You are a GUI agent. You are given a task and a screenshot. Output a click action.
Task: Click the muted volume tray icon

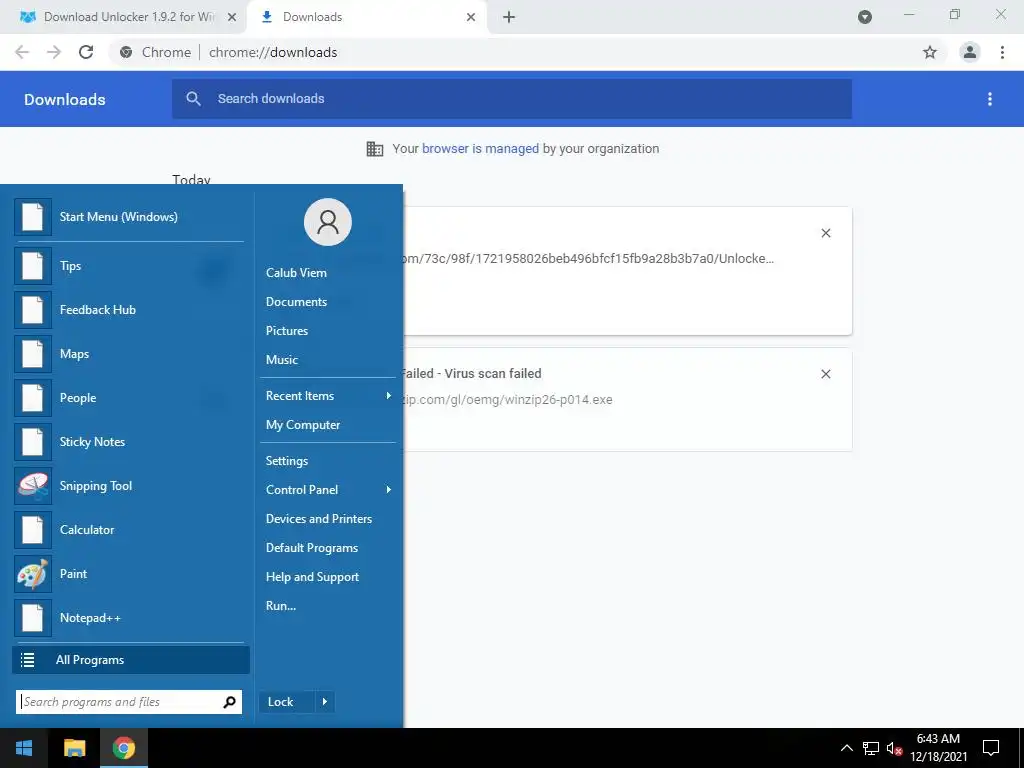point(894,748)
